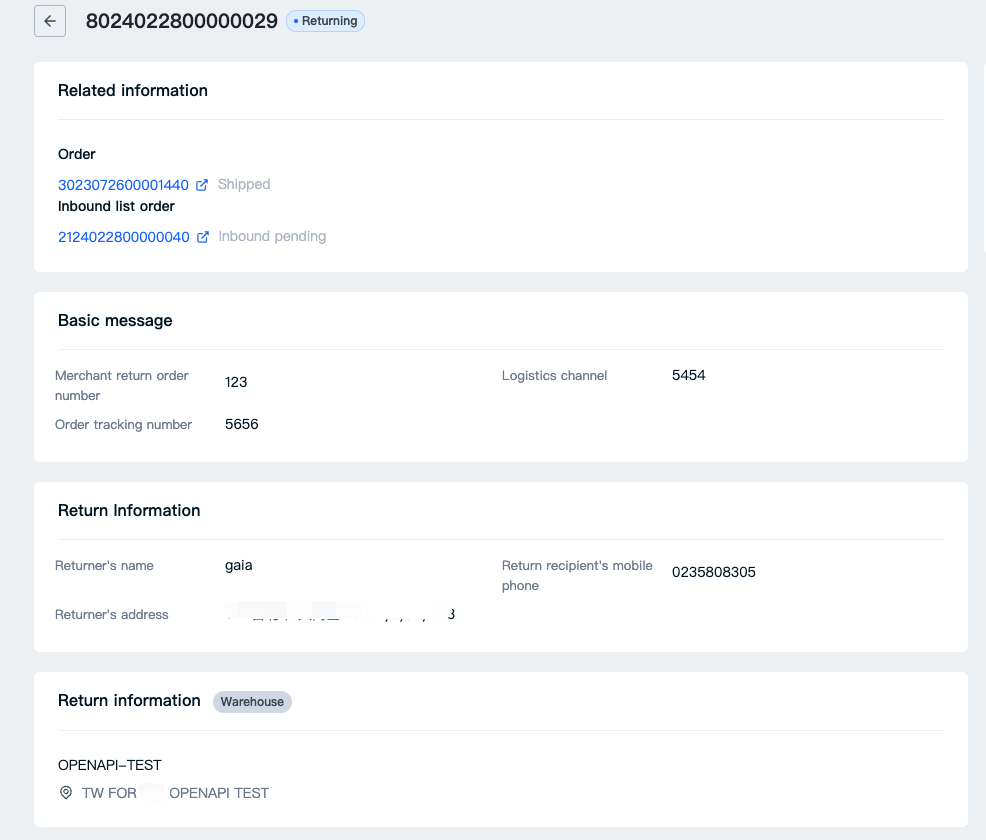Click the Shipped status indicator
The image size is (986, 840).
(244, 184)
